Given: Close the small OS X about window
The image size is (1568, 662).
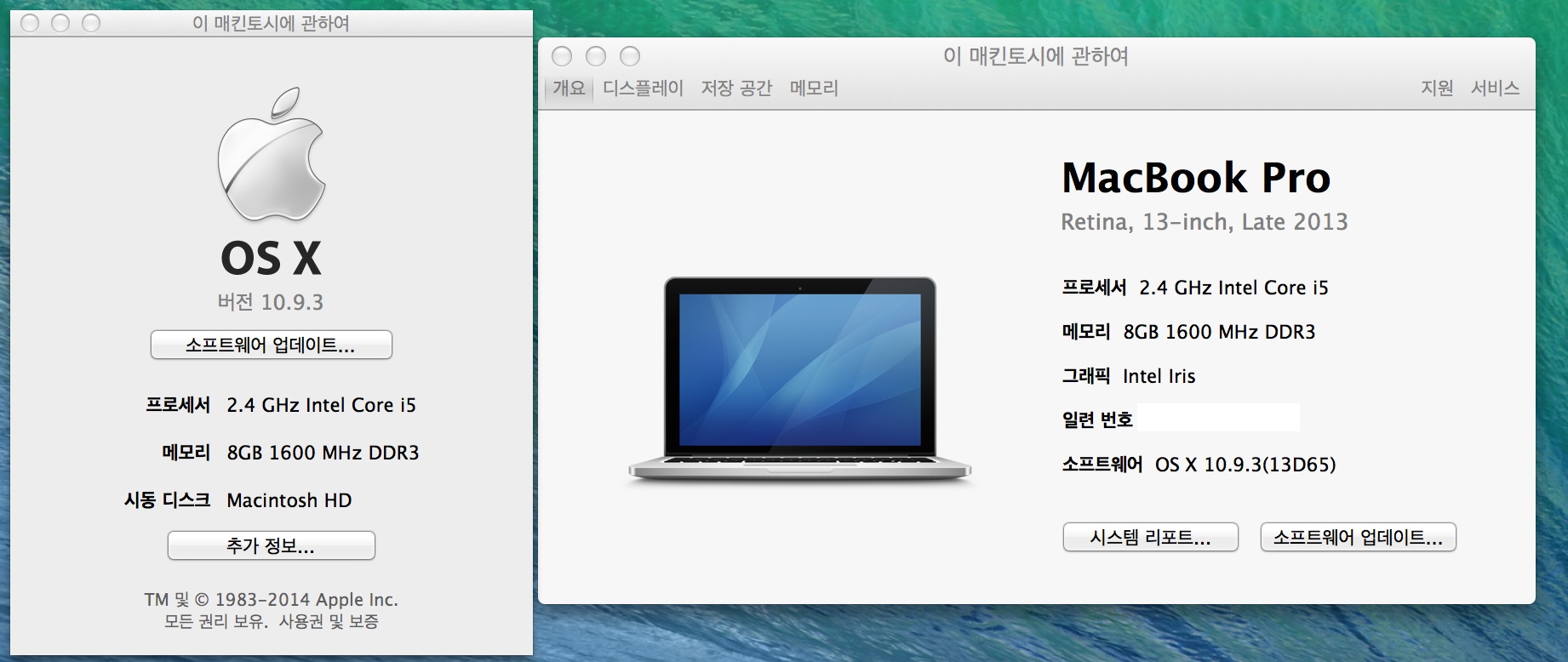Looking at the screenshot, I should point(30,23).
